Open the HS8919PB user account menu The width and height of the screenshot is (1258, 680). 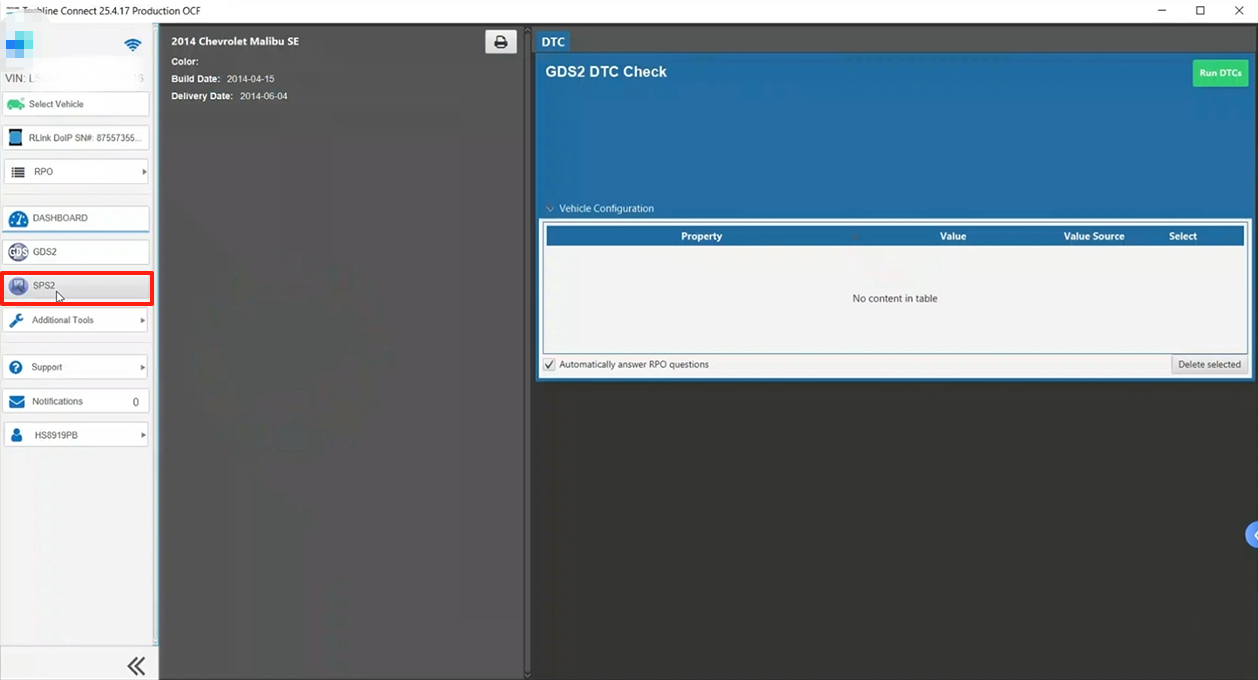76,435
